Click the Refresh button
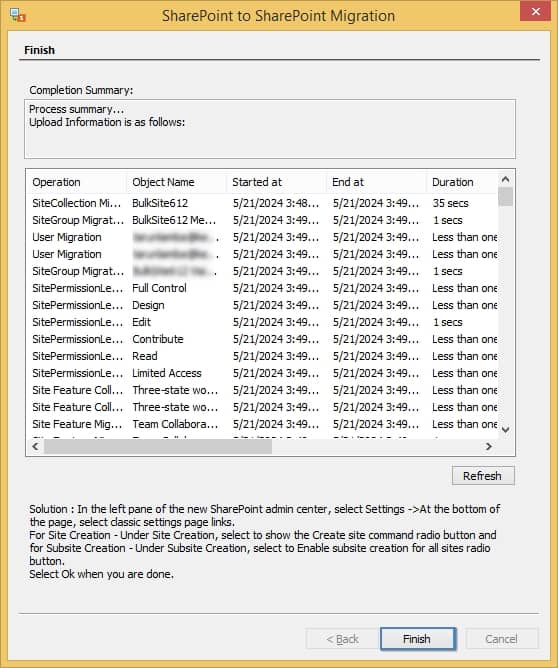 pos(483,475)
